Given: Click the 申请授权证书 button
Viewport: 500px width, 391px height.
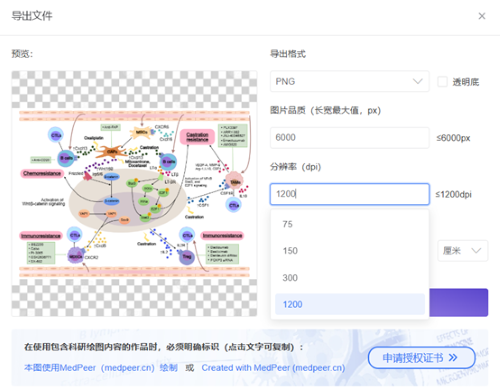Looking at the screenshot, I should tap(421, 358).
